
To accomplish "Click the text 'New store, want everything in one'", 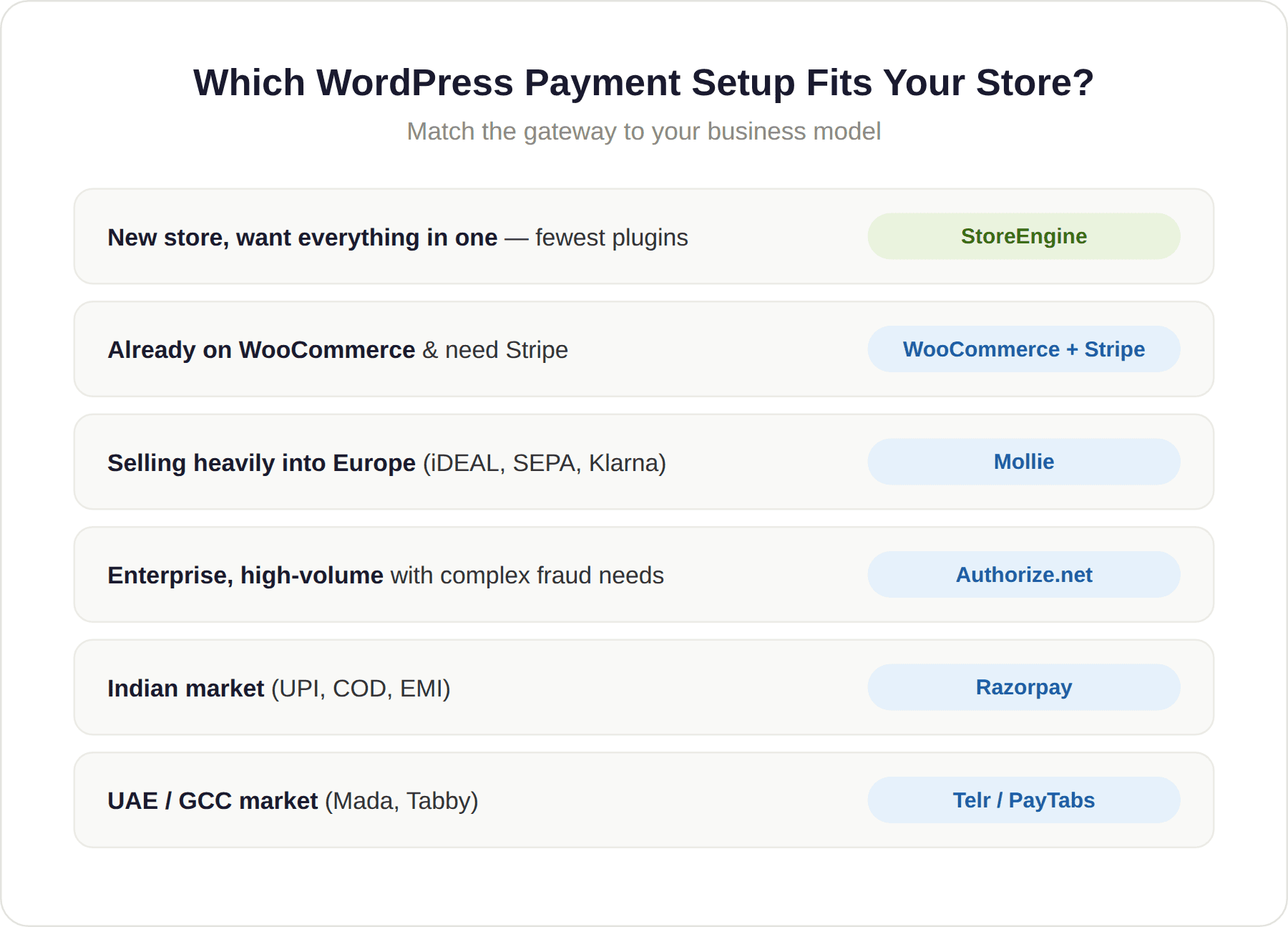I will [302, 238].
